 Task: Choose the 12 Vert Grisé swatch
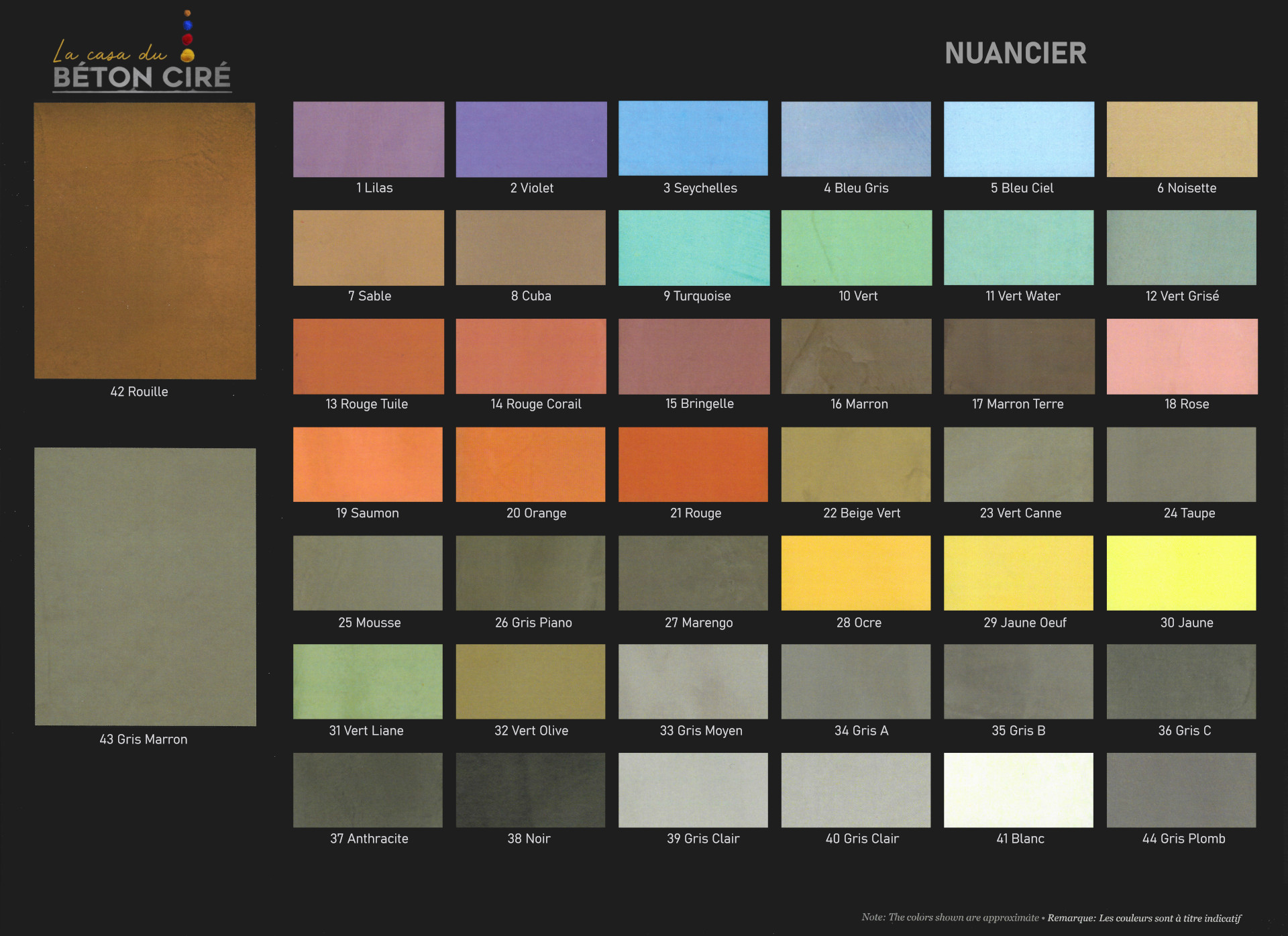(x=1181, y=248)
